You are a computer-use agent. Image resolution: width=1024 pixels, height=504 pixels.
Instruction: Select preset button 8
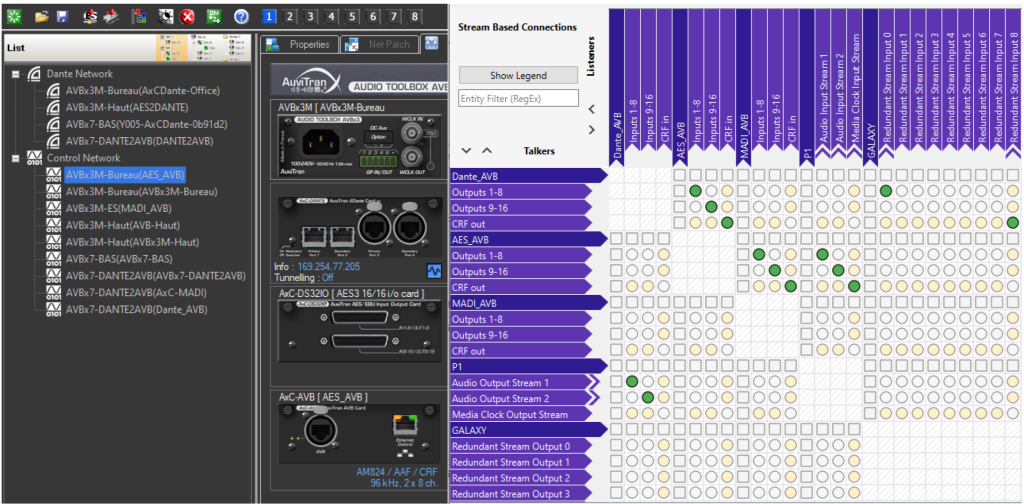[x=415, y=17]
